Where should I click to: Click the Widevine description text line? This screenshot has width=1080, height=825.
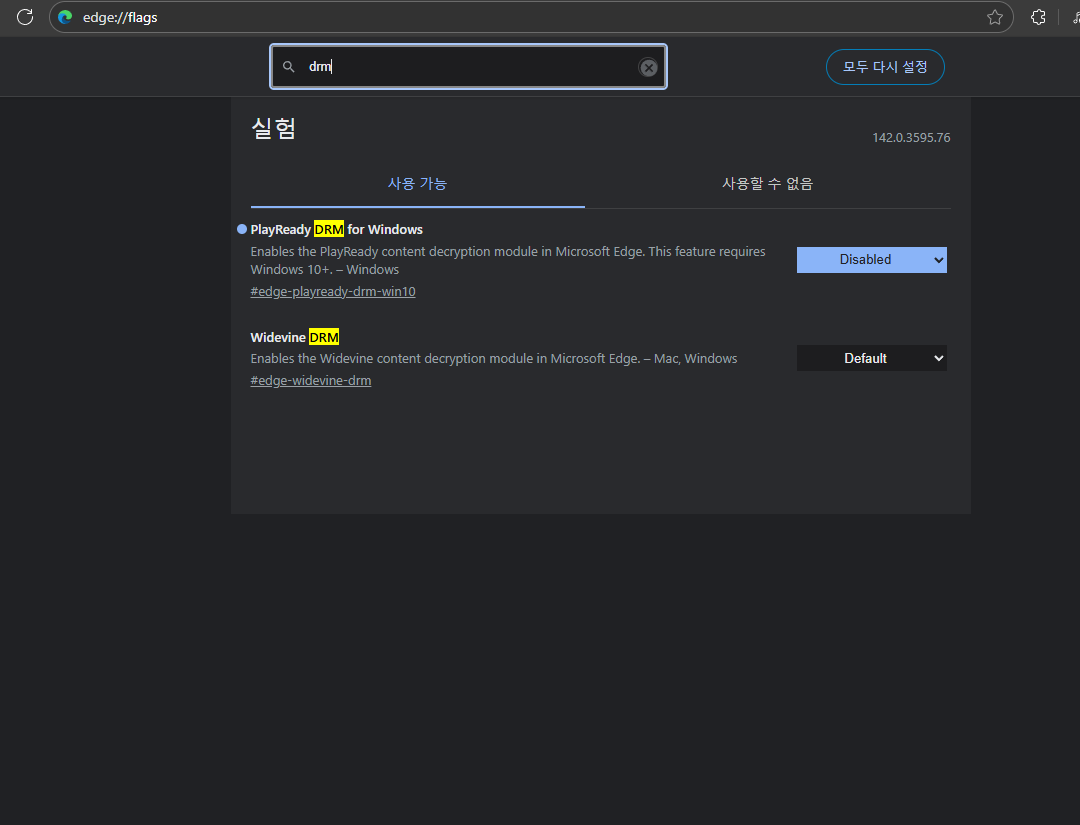coord(494,359)
